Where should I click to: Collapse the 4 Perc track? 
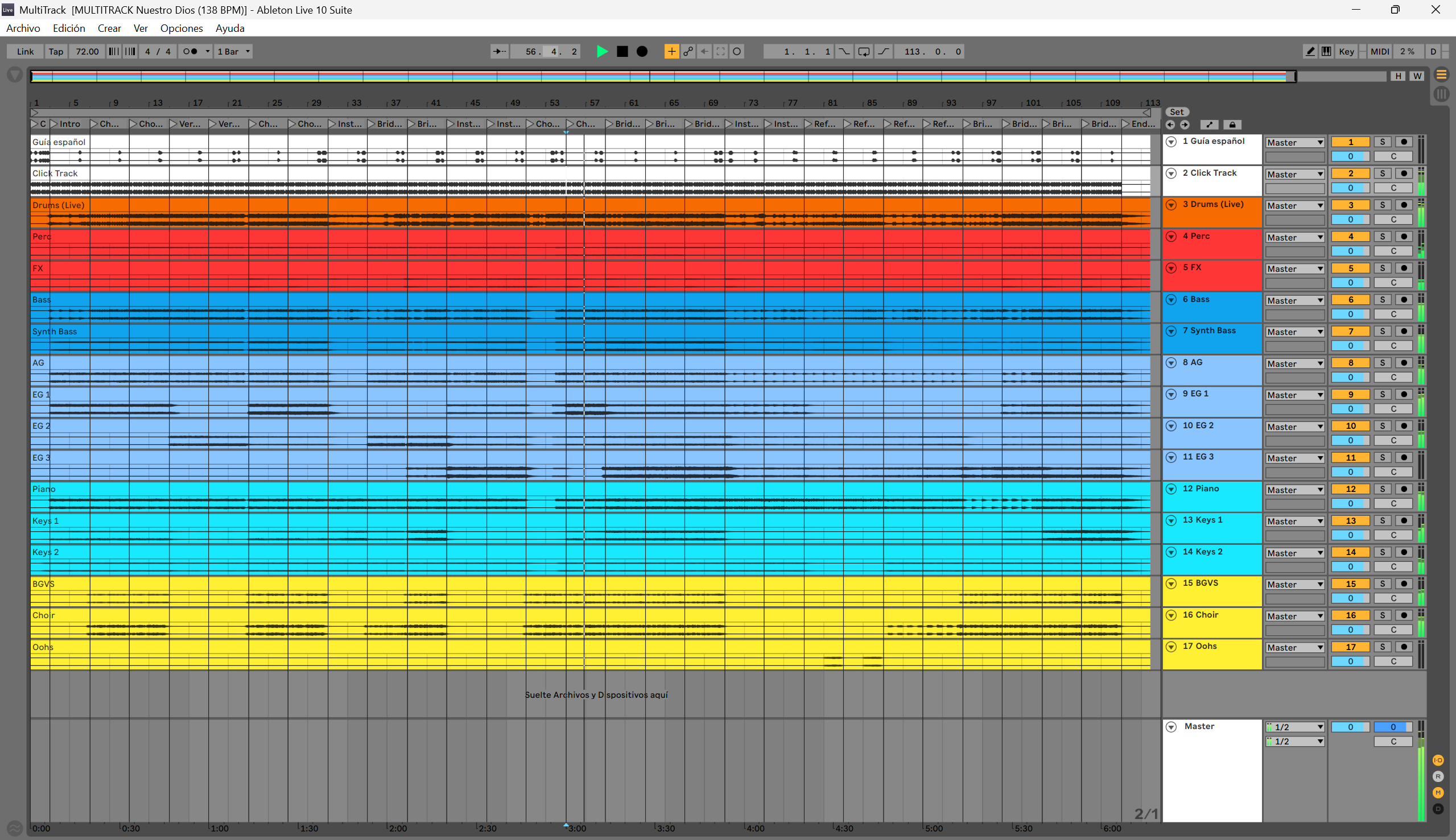click(1171, 237)
